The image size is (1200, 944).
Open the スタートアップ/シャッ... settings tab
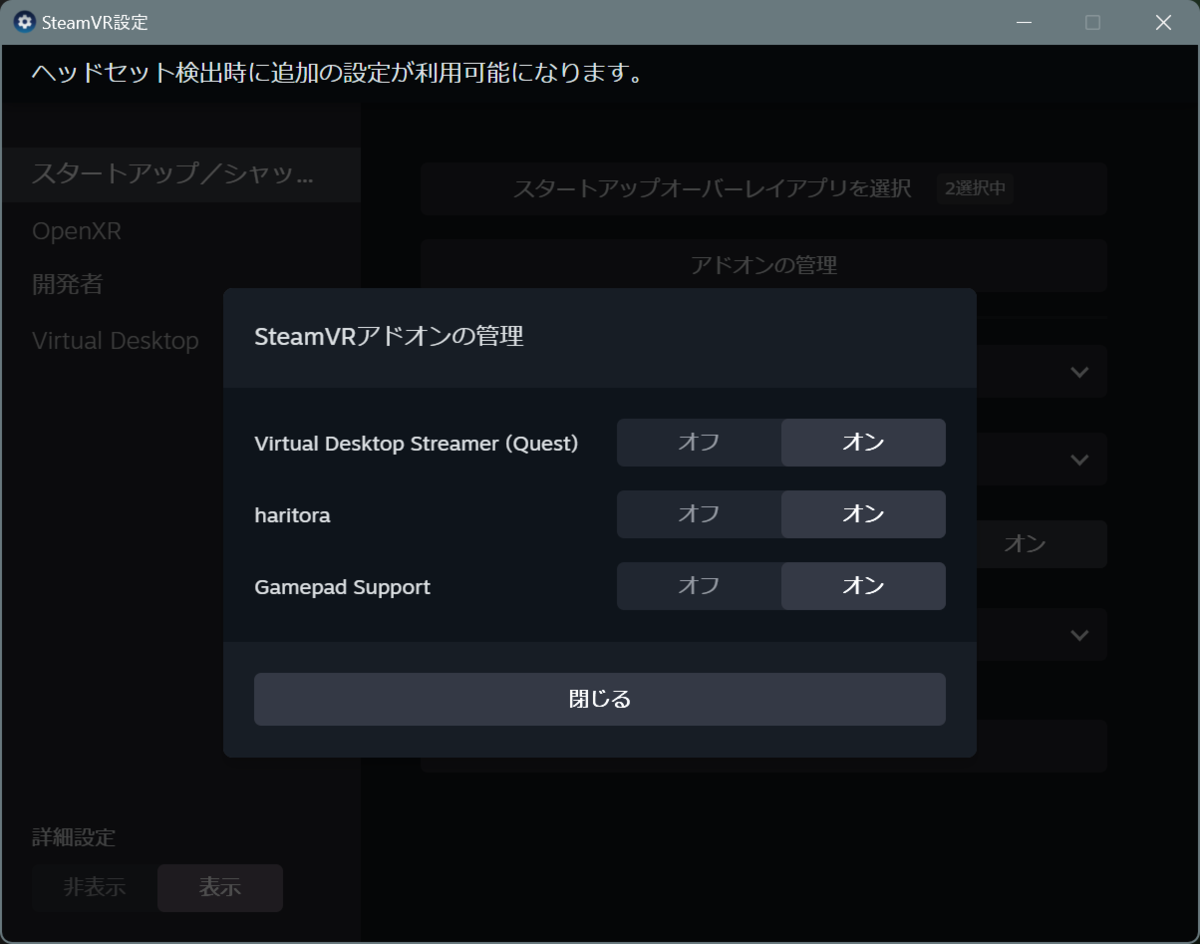click(181, 174)
